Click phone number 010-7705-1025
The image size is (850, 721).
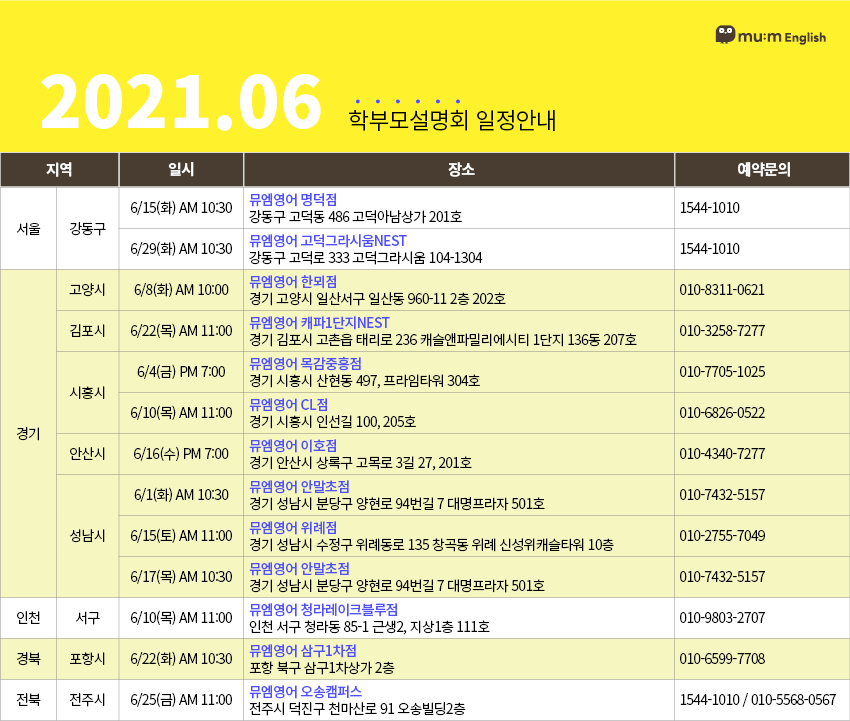click(722, 372)
